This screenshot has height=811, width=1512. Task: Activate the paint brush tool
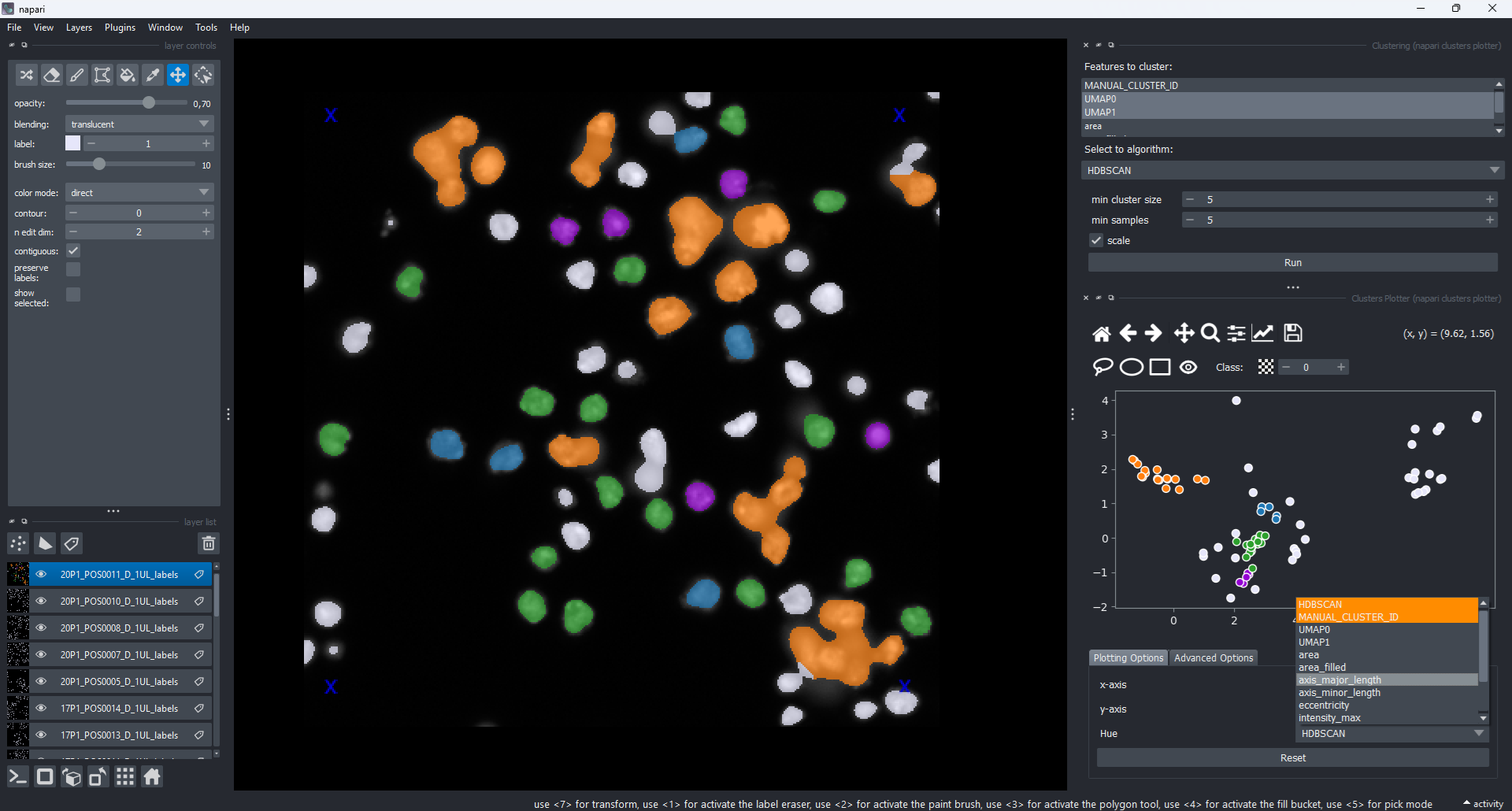point(77,75)
